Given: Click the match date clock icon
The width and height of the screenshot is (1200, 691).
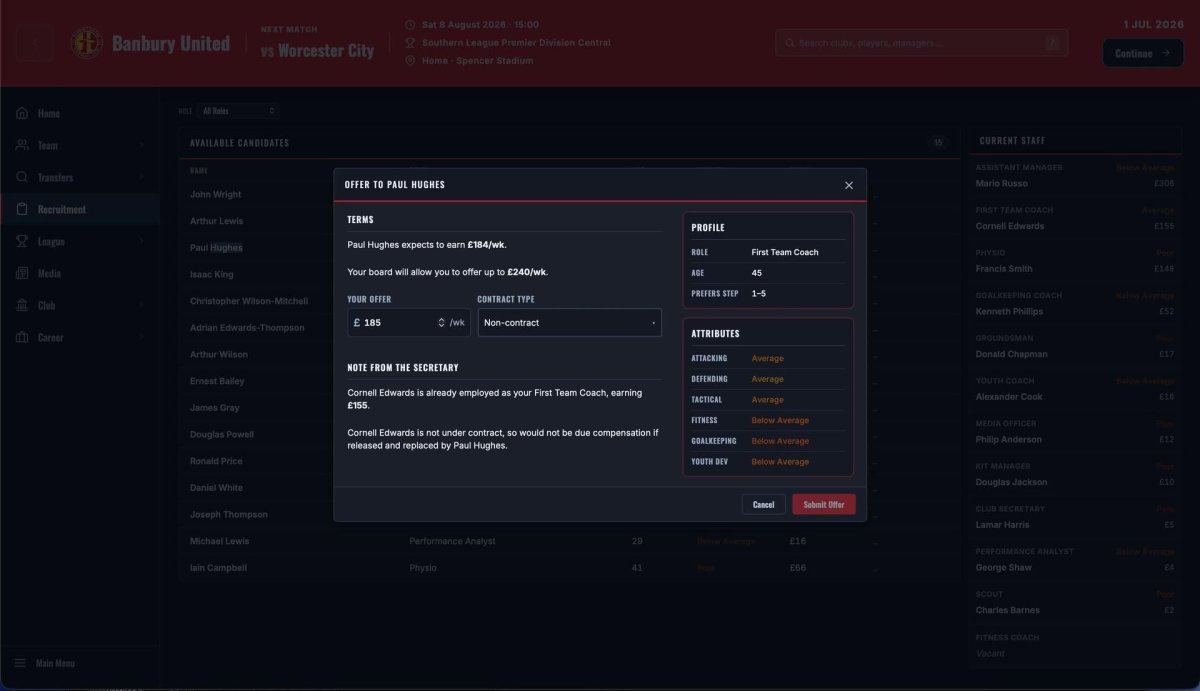Looking at the screenshot, I should coord(410,24).
